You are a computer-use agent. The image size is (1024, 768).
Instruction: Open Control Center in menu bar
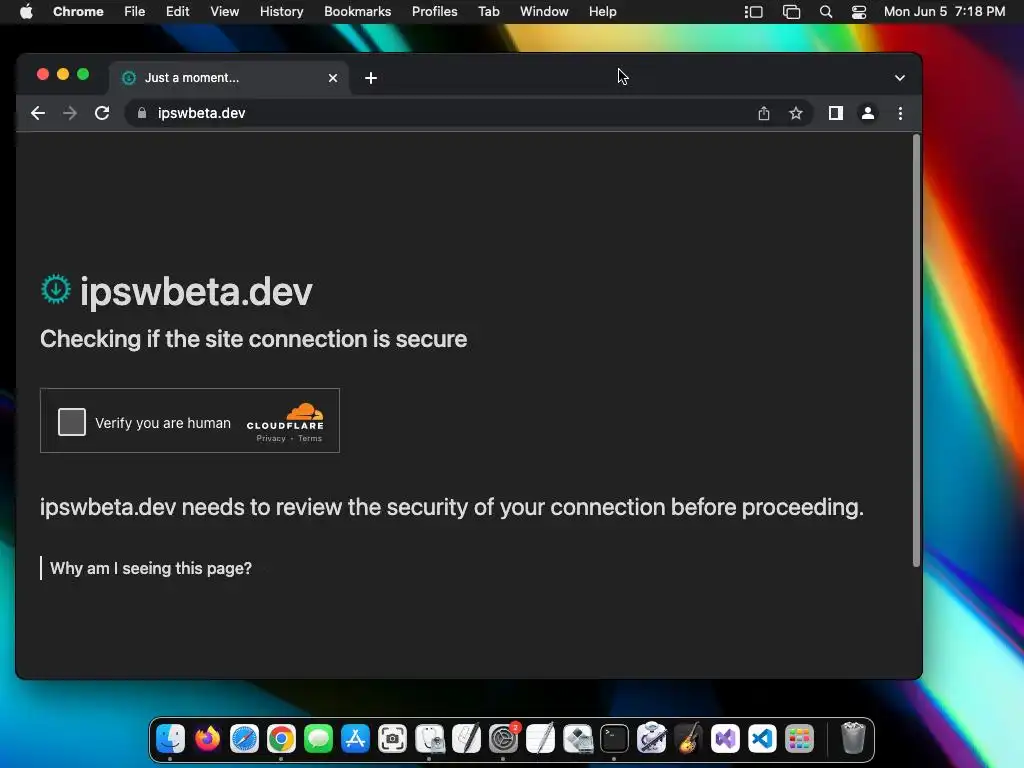pos(859,11)
